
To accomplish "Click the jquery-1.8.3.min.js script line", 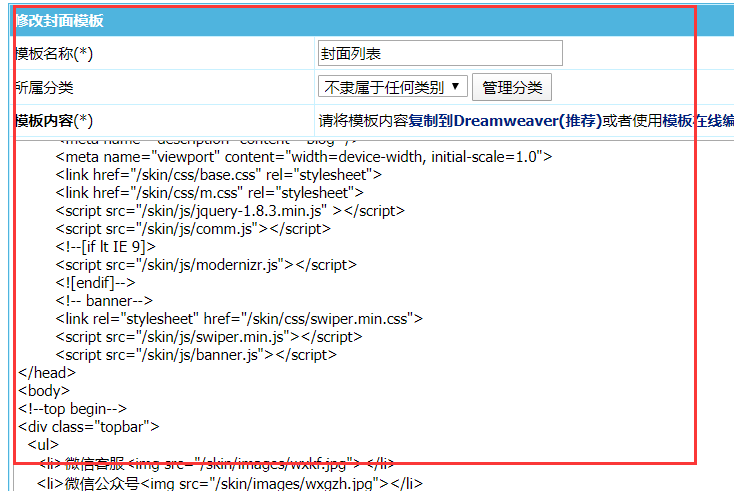I will (230, 211).
